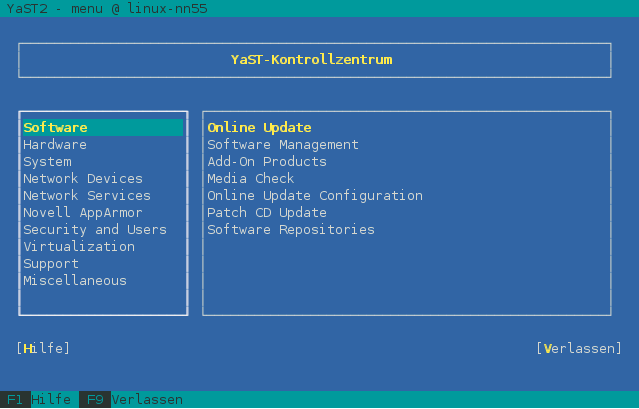Open Software Repositories module
The width and height of the screenshot is (639, 409).
pyautogui.click(x=291, y=230)
